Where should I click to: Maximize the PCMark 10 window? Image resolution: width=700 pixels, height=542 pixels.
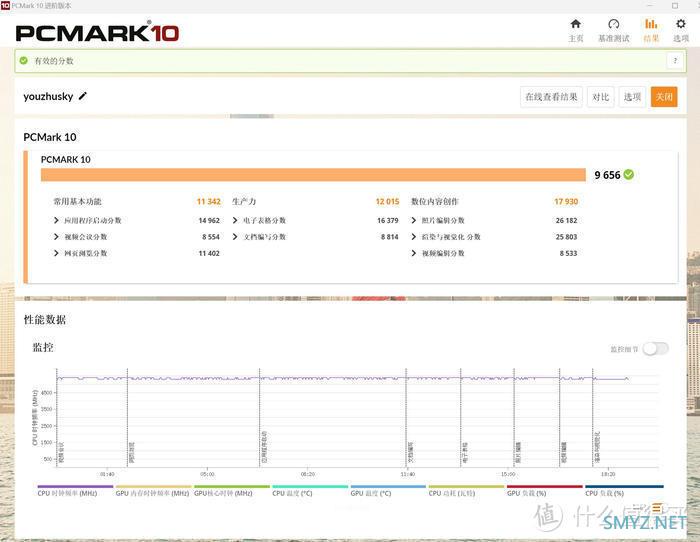tap(675, 6)
